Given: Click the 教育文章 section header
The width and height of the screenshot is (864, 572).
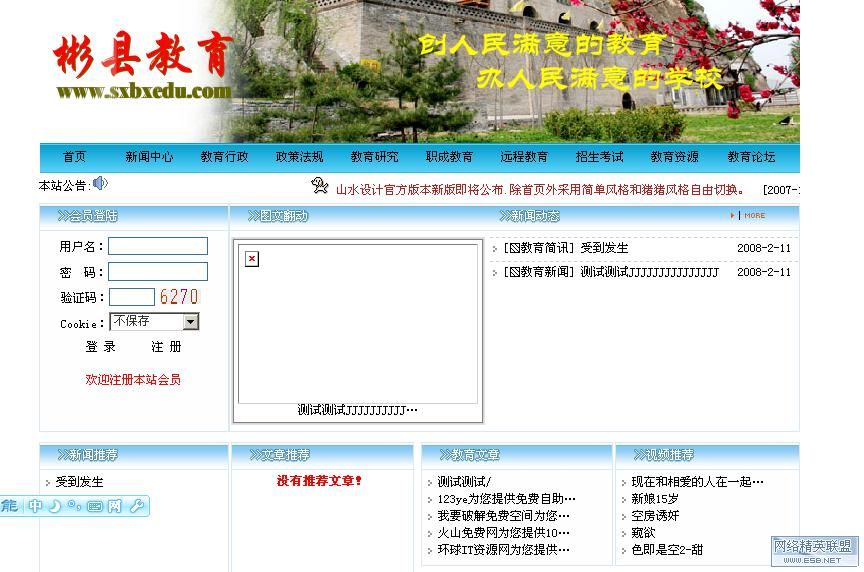Looking at the screenshot, I should [469, 455].
